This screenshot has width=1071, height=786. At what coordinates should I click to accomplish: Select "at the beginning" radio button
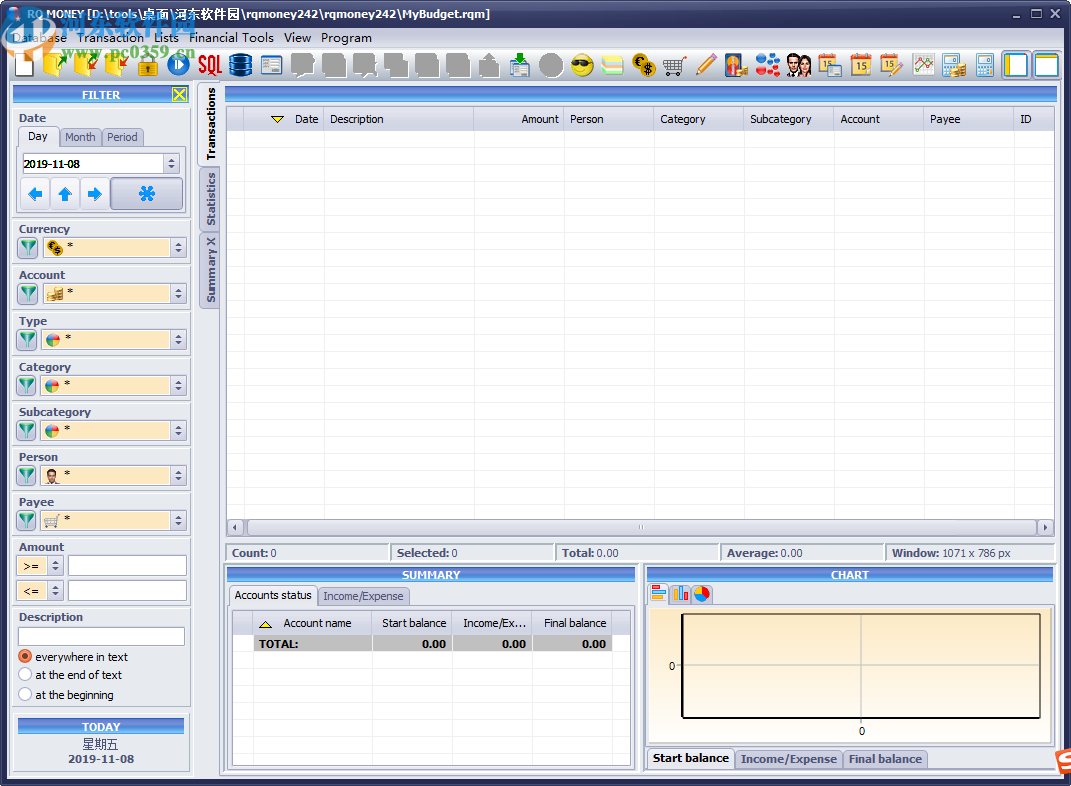[x=25, y=694]
